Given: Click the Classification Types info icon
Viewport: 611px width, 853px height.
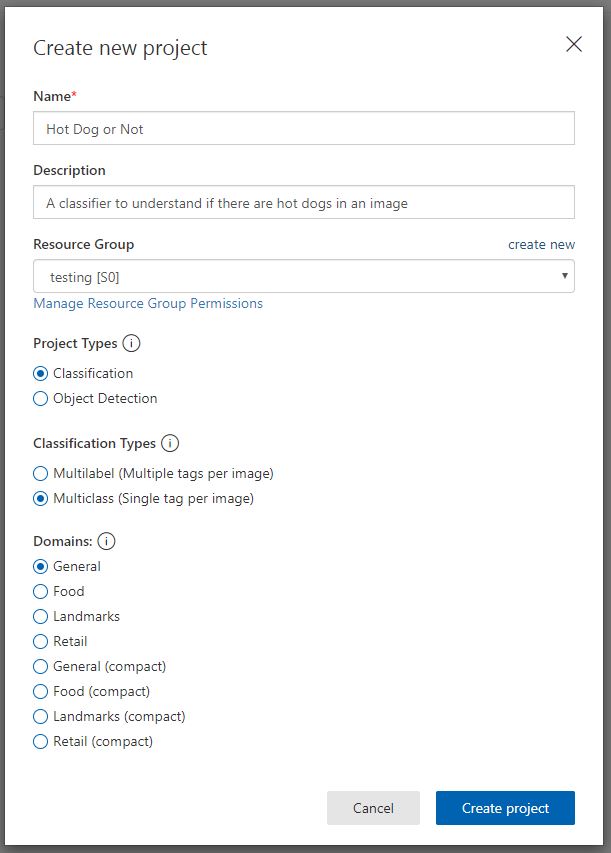Looking at the screenshot, I should tap(170, 443).
